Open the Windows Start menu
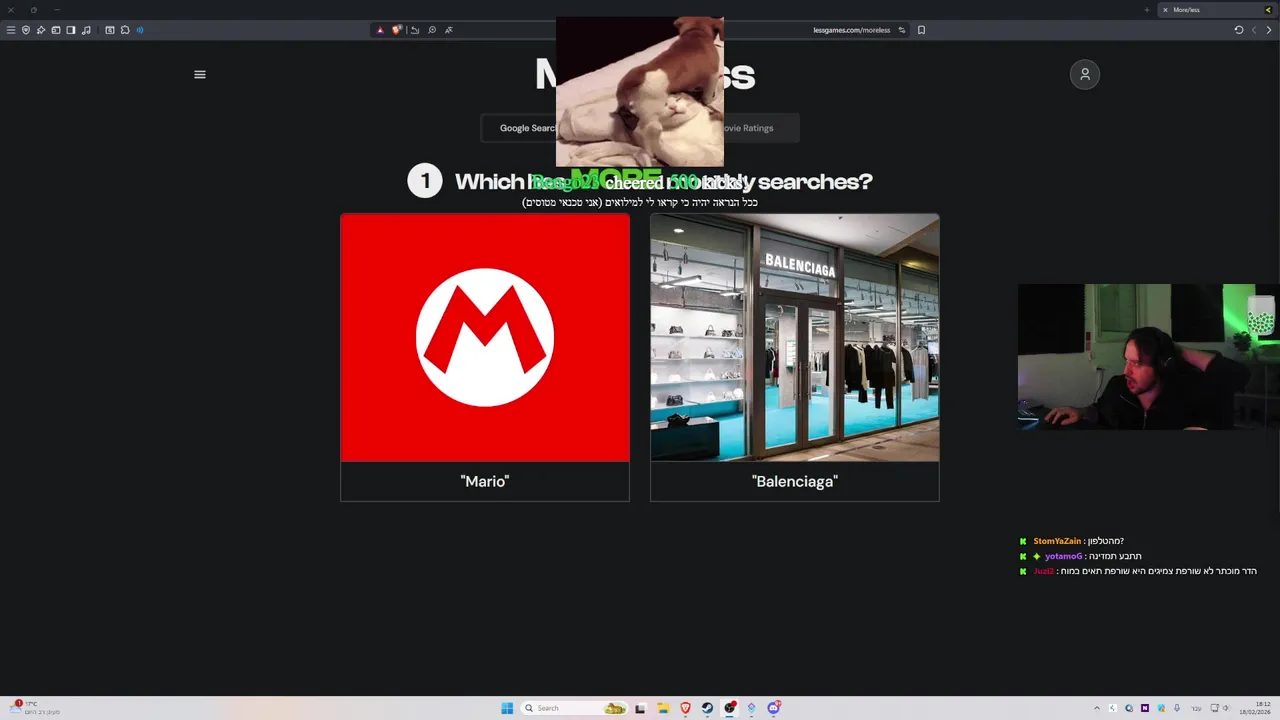This screenshot has width=1280, height=720. [x=507, y=708]
